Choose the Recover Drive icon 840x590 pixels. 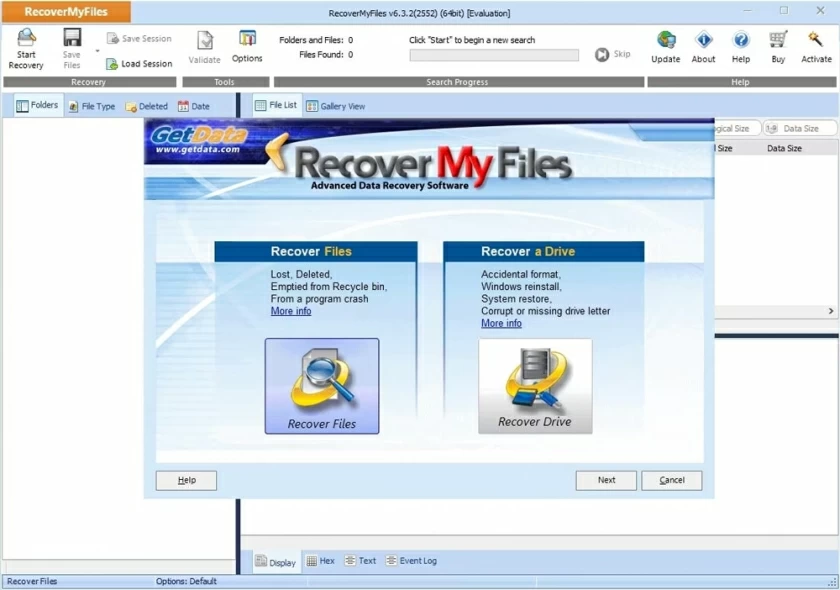[x=535, y=383]
